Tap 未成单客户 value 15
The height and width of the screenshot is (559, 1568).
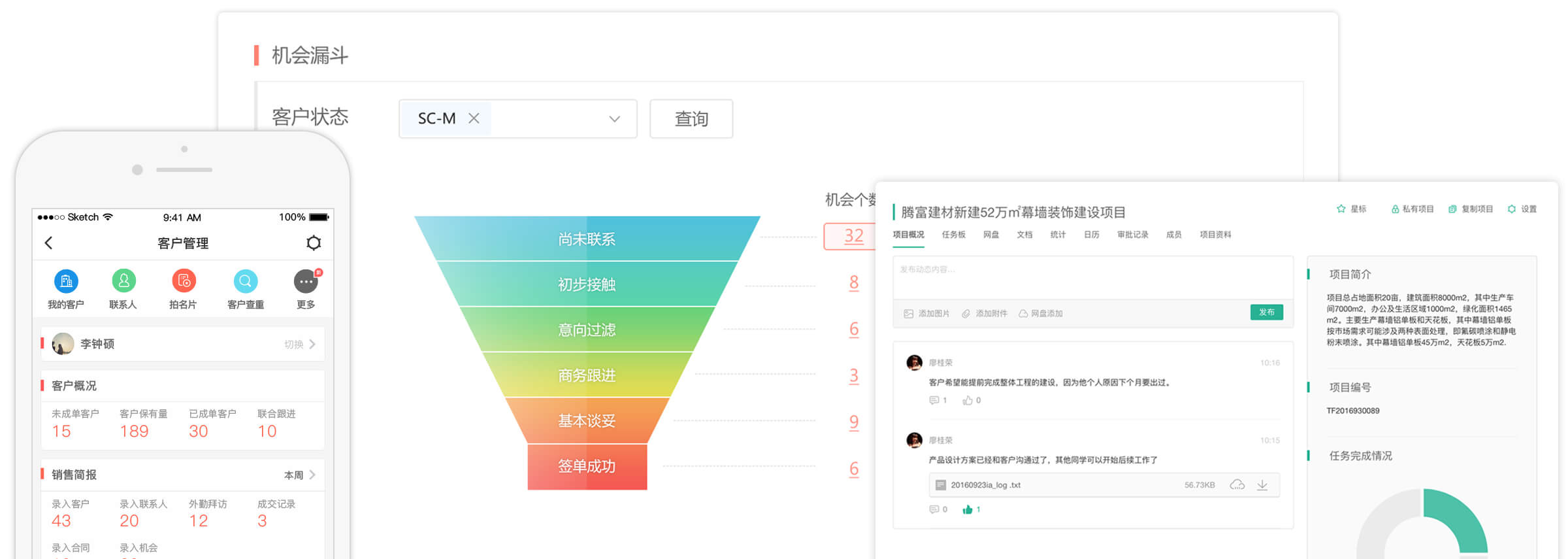click(61, 432)
